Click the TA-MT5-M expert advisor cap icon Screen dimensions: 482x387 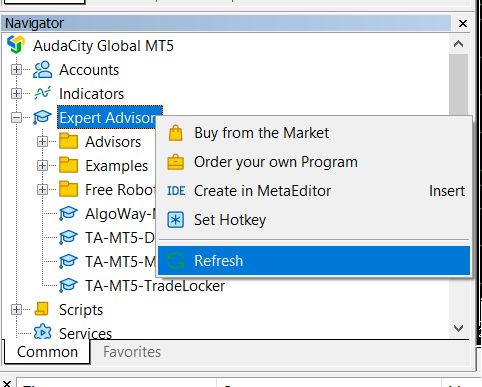(68, 261)
